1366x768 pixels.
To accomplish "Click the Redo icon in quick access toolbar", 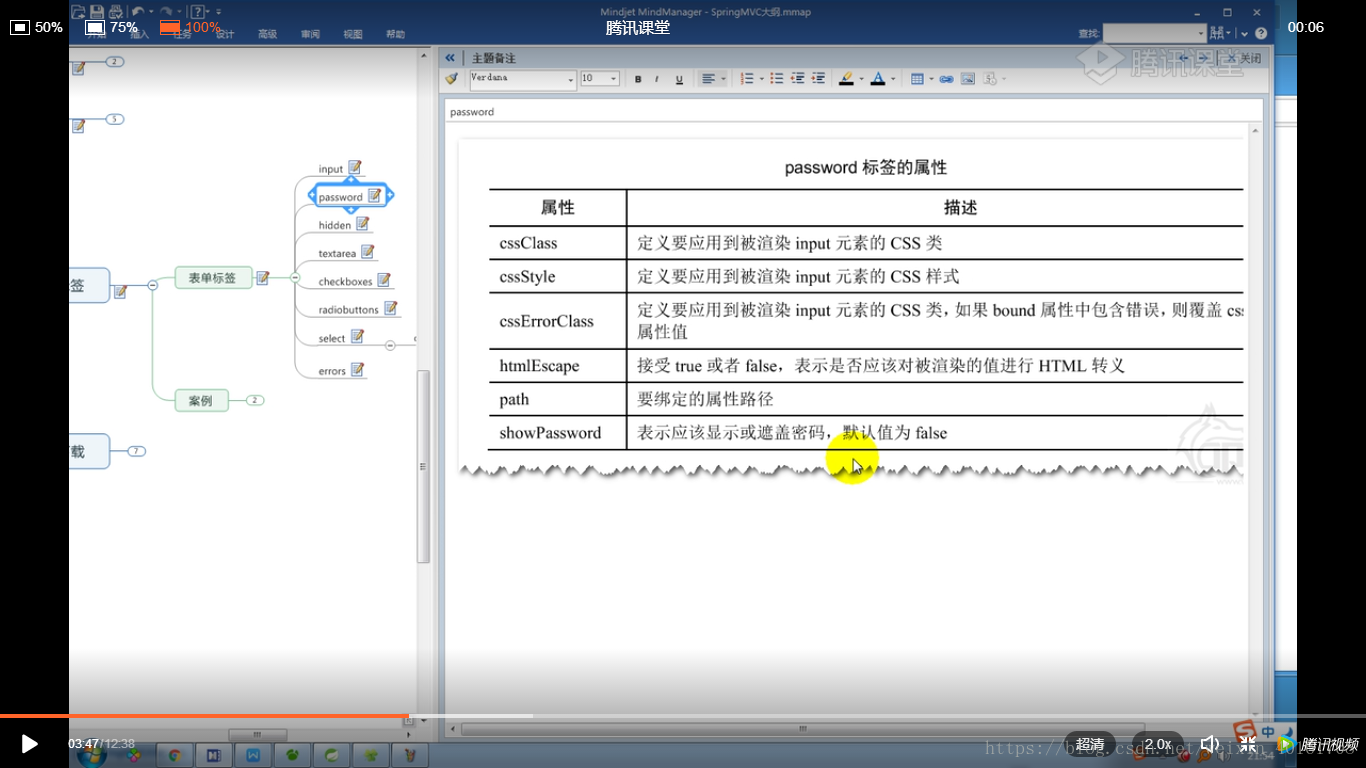I will 166,12.
